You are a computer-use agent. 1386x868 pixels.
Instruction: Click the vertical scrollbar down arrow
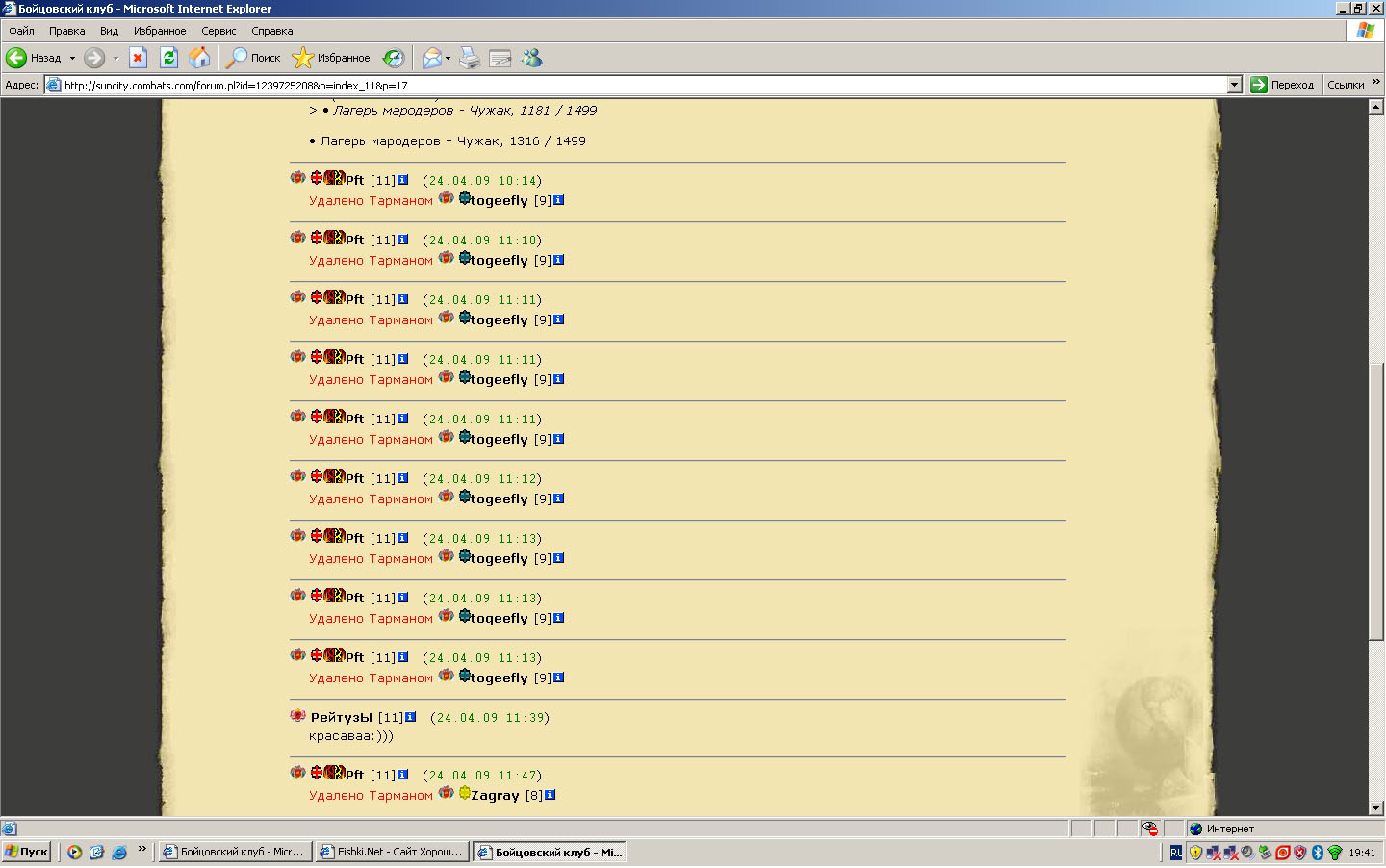pyautogui.click(x=1376, y=808)
